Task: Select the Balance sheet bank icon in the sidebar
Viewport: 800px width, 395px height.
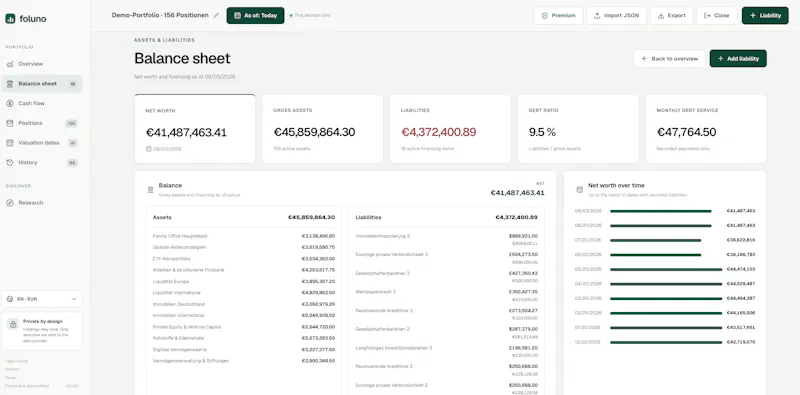Action: click(10, 84)
